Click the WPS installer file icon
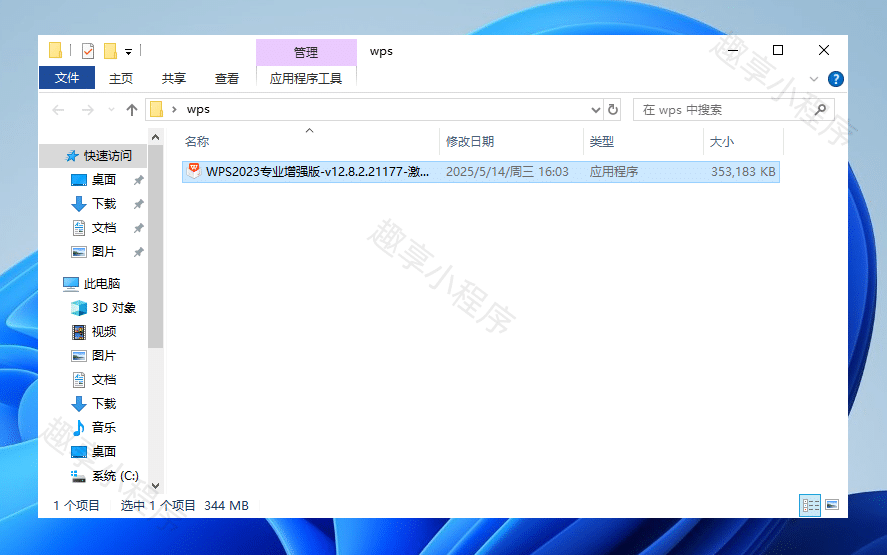 194,171
